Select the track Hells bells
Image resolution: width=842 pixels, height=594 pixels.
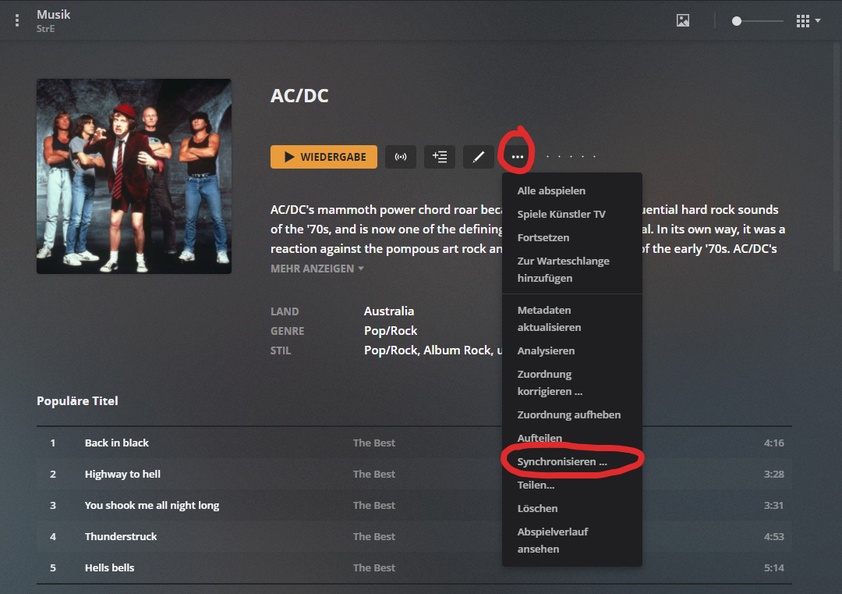tap(110, 568)
